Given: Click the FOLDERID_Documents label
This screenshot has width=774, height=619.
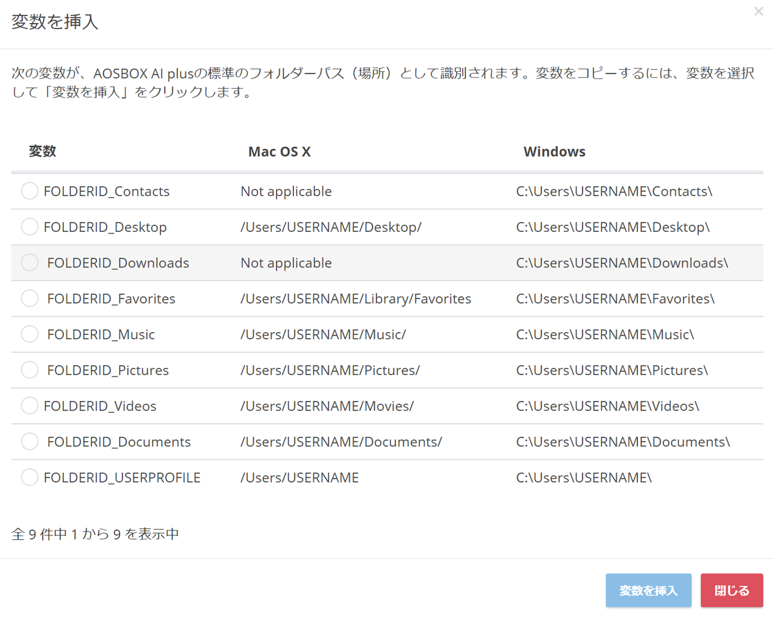Looking at the screenshot, I should [118, 442].
